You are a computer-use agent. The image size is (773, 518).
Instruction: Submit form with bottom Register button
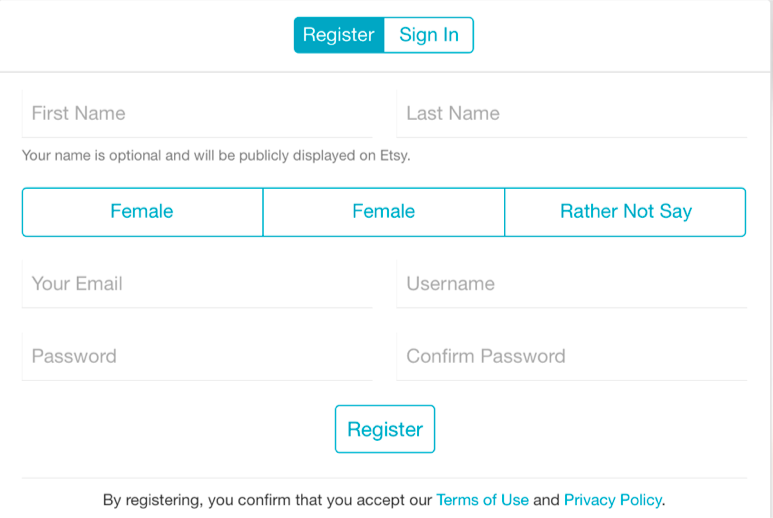[x=385, y=429]
